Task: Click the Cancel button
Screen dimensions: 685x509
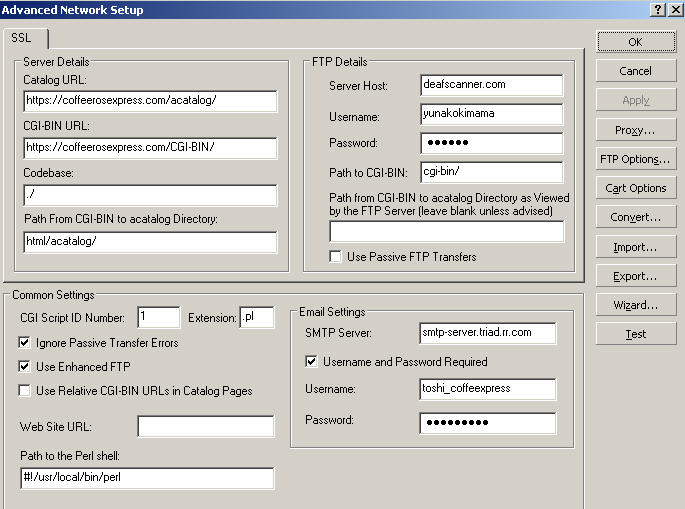Action: point(635,71)
